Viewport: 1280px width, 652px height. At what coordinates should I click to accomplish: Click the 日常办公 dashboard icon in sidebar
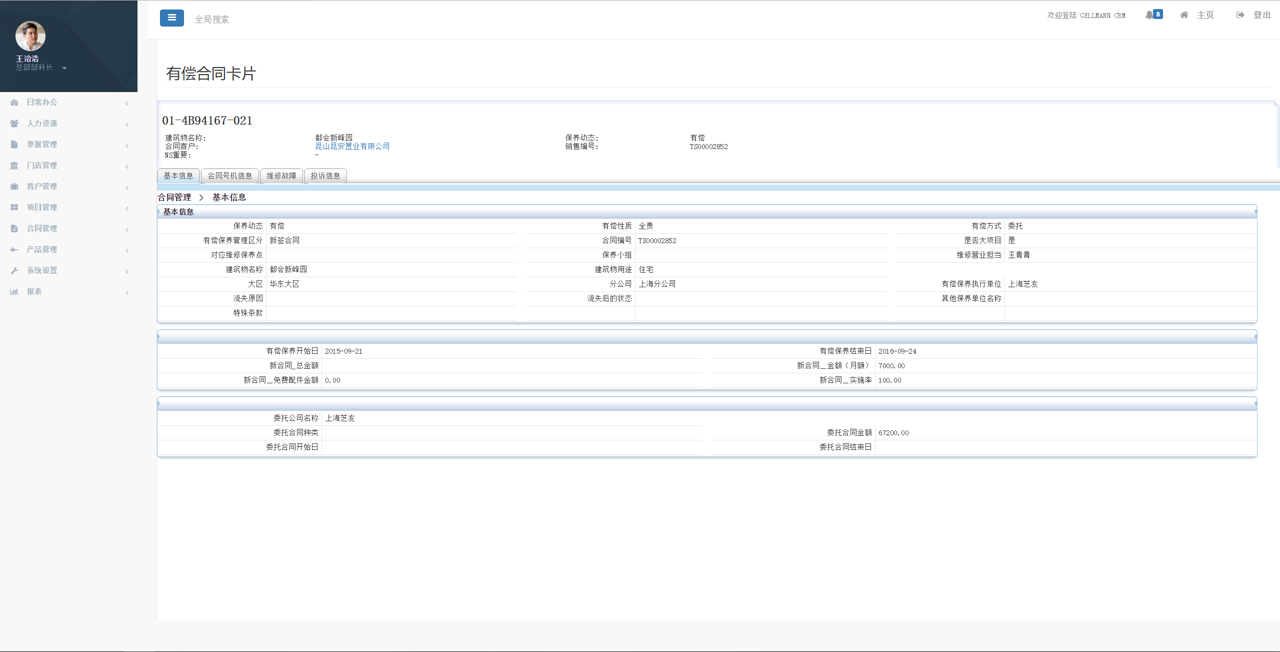click(14, 103)
